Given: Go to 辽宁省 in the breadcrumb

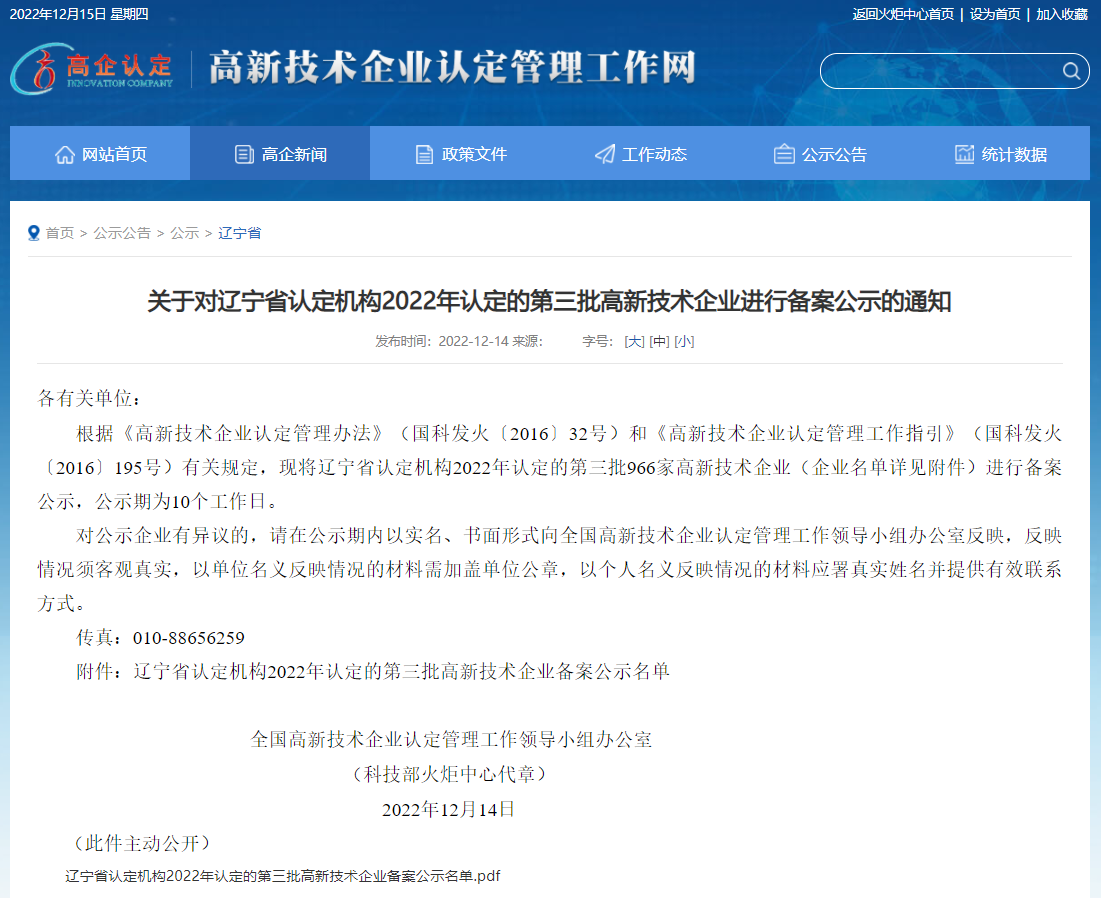Looking at the screenshot, I should click(x=239, y=233).
